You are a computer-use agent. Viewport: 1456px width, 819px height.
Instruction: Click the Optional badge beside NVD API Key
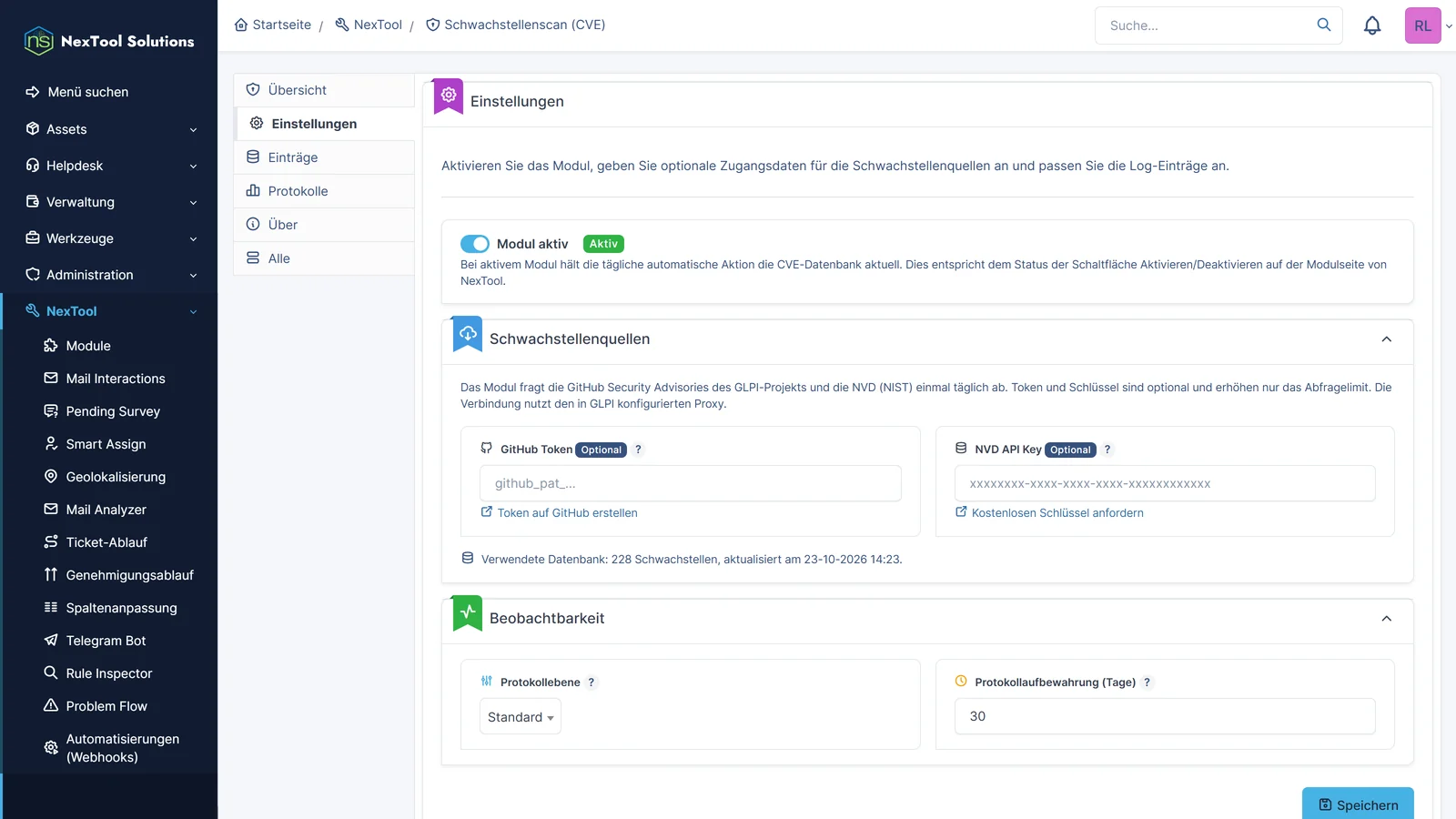coord(1070,450)
